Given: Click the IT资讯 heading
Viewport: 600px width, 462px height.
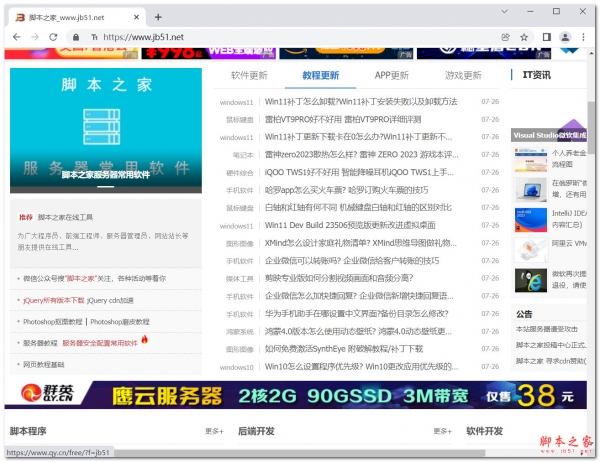Looking at the screenshot, I should click(536, 75).
